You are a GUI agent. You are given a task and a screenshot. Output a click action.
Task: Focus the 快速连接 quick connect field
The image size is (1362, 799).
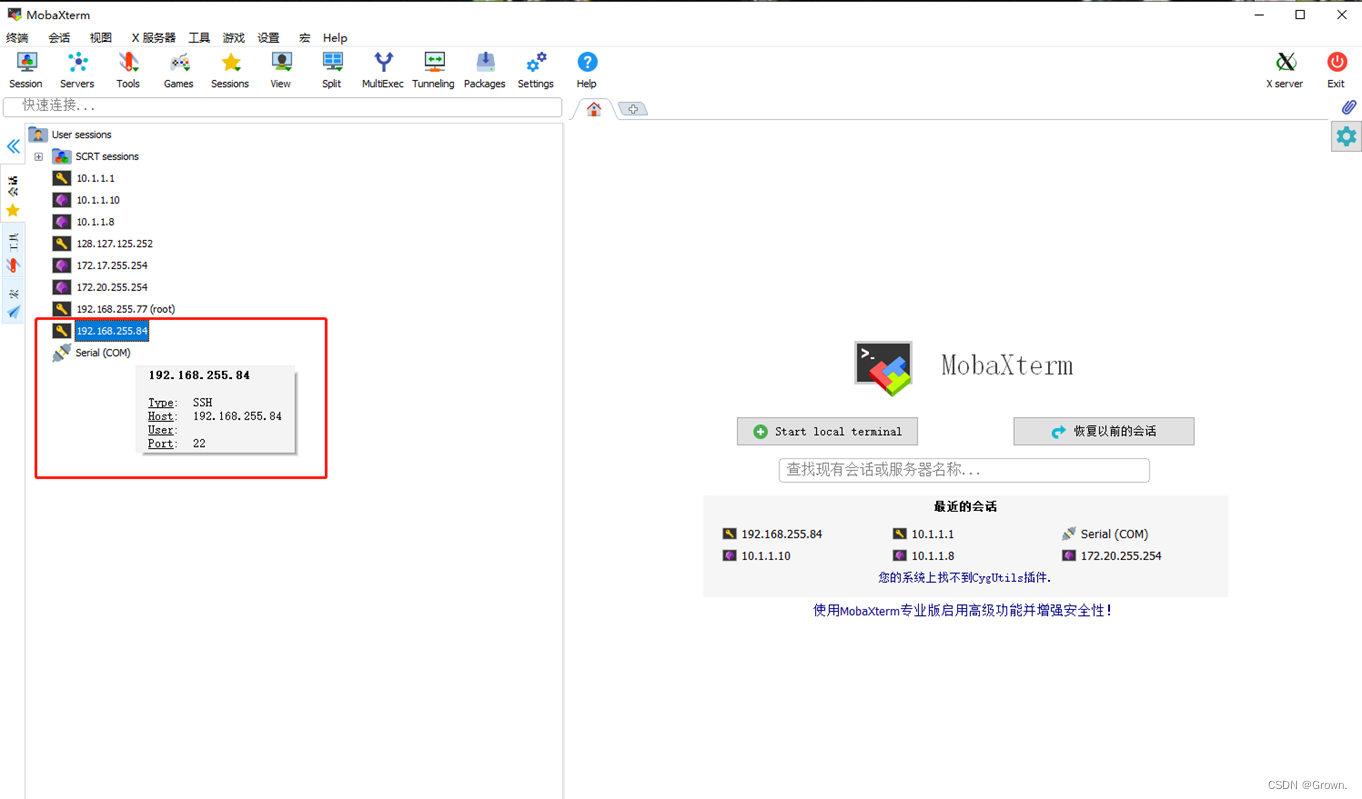(x=282, y=106)
